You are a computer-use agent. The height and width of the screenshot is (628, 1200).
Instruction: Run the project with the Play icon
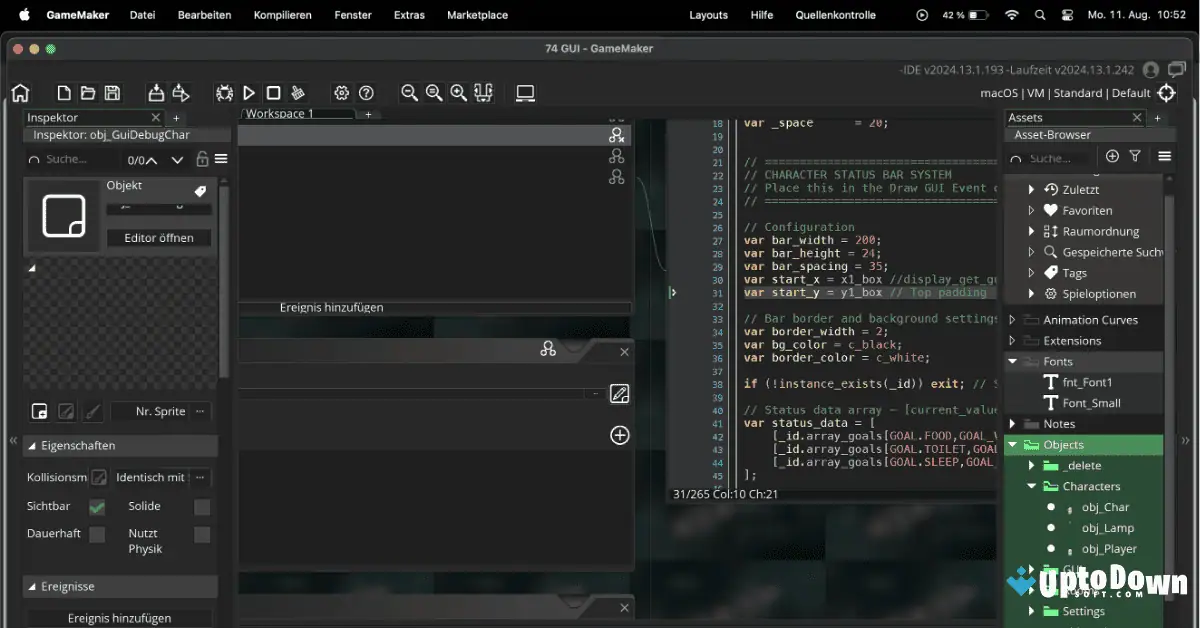coord(248,92)
